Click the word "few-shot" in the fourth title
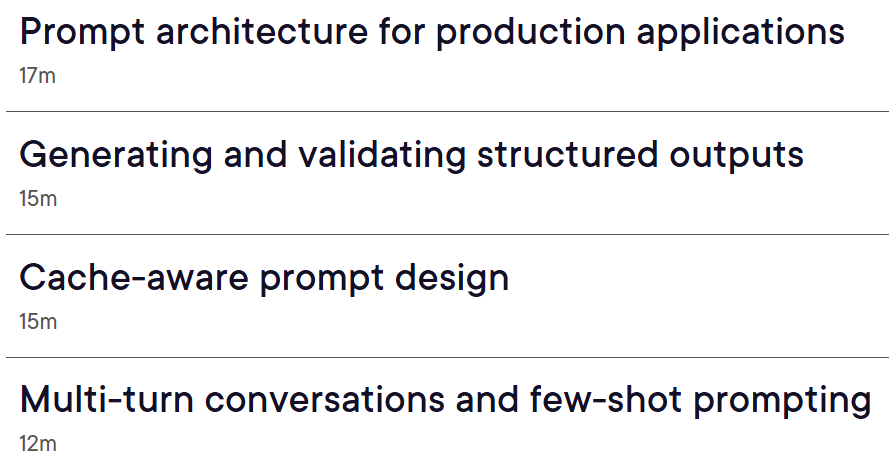The width and height of the screenshot is (889, 470). (606, 400)
